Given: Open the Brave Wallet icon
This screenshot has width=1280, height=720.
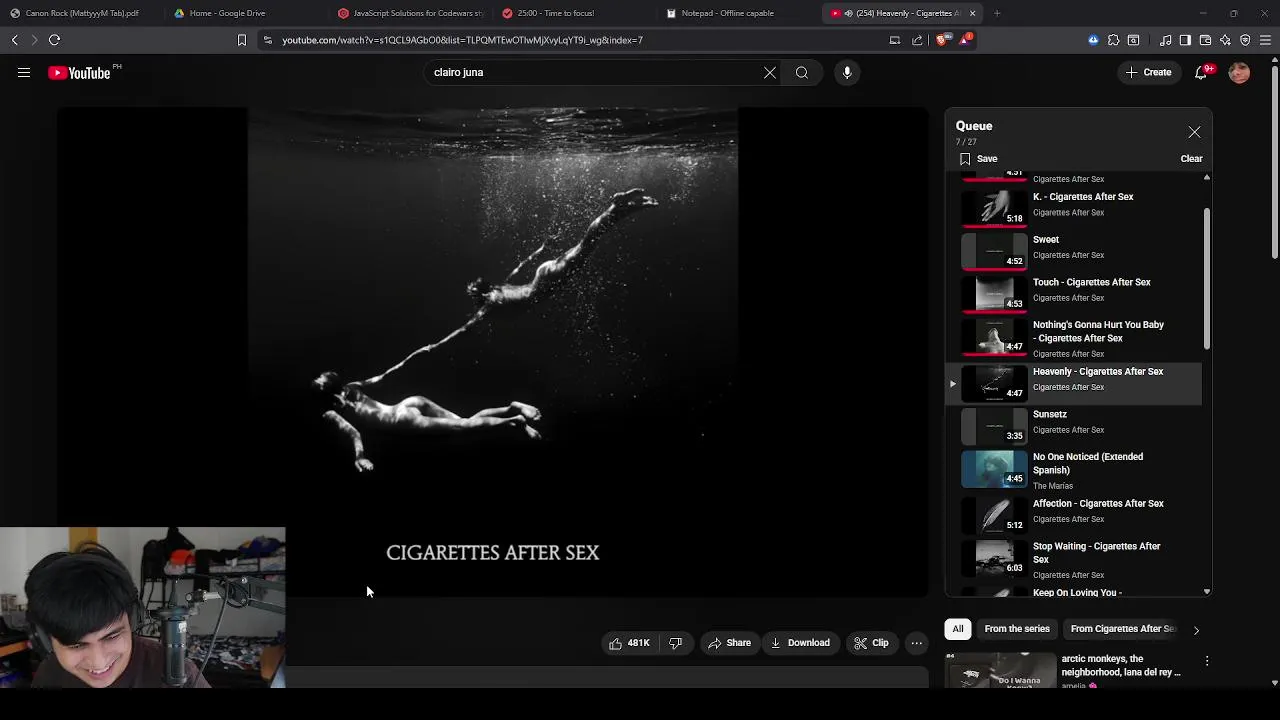Looking at the screenshot, I should (1205, 40).
